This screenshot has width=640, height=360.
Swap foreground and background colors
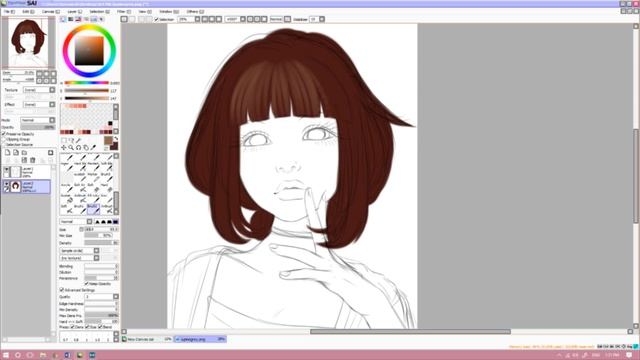(116, 139)
